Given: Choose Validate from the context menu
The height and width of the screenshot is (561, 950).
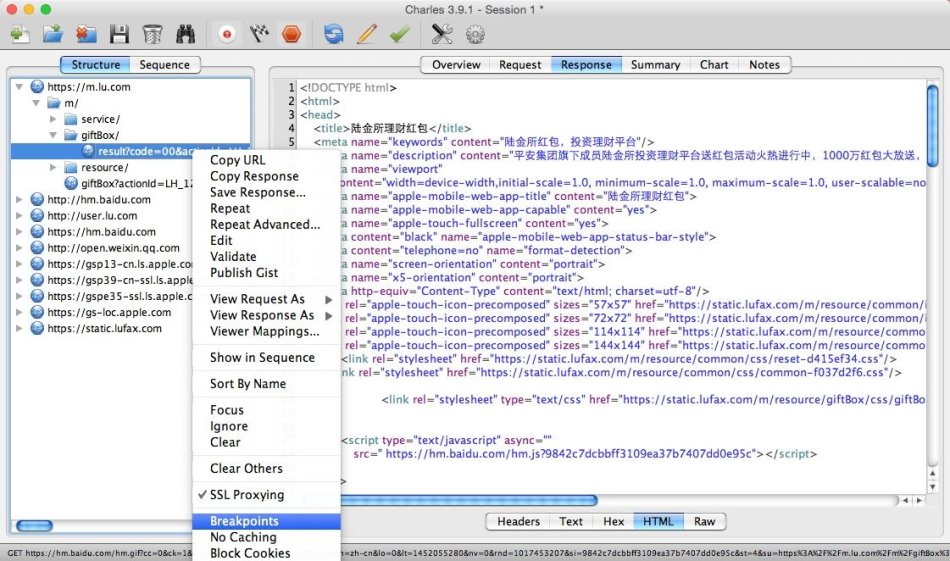Looking at the screenshot, I should 233,256.
